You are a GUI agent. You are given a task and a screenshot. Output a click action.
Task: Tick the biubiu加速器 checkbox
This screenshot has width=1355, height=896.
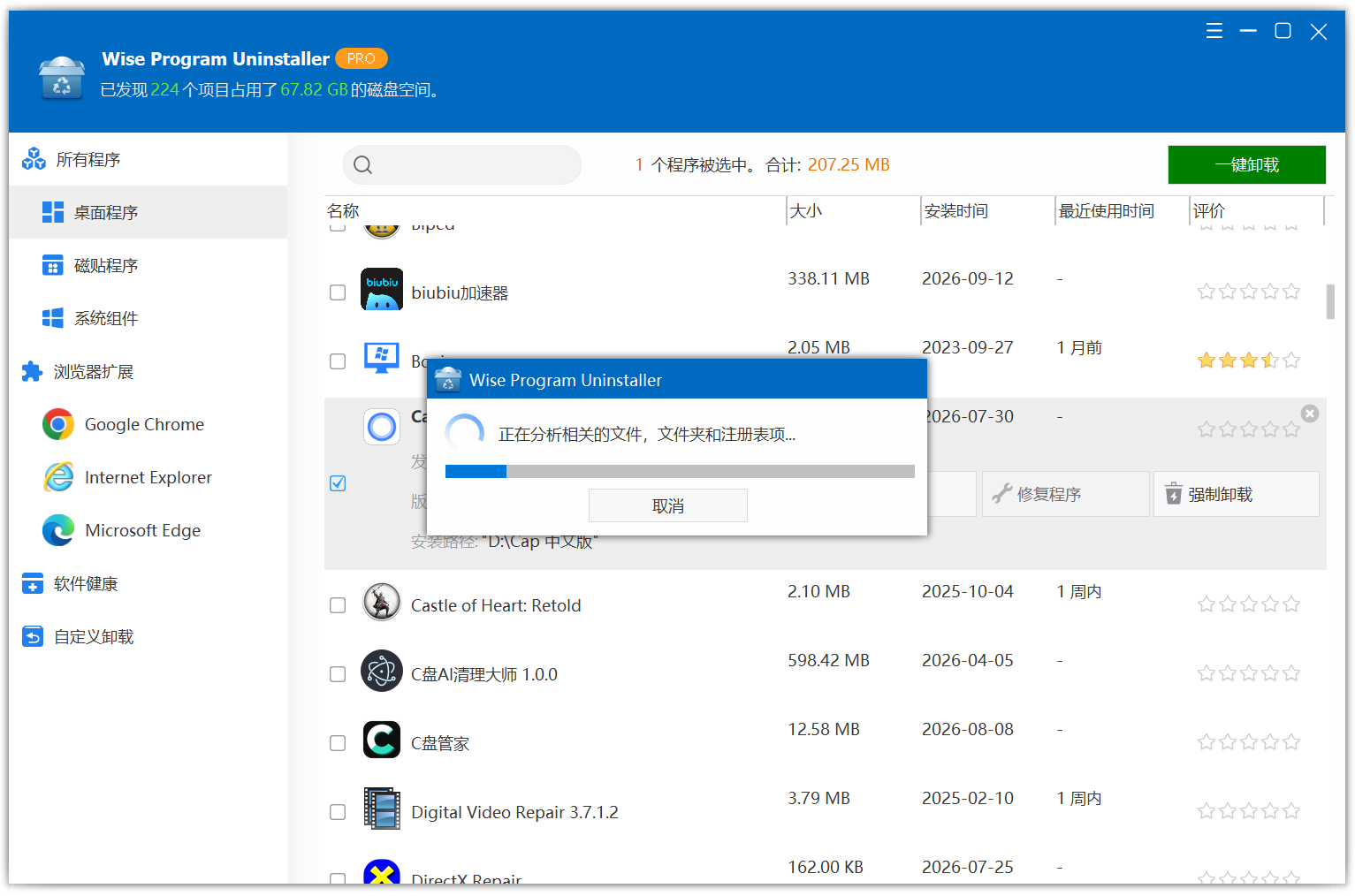tap(338, 292)
